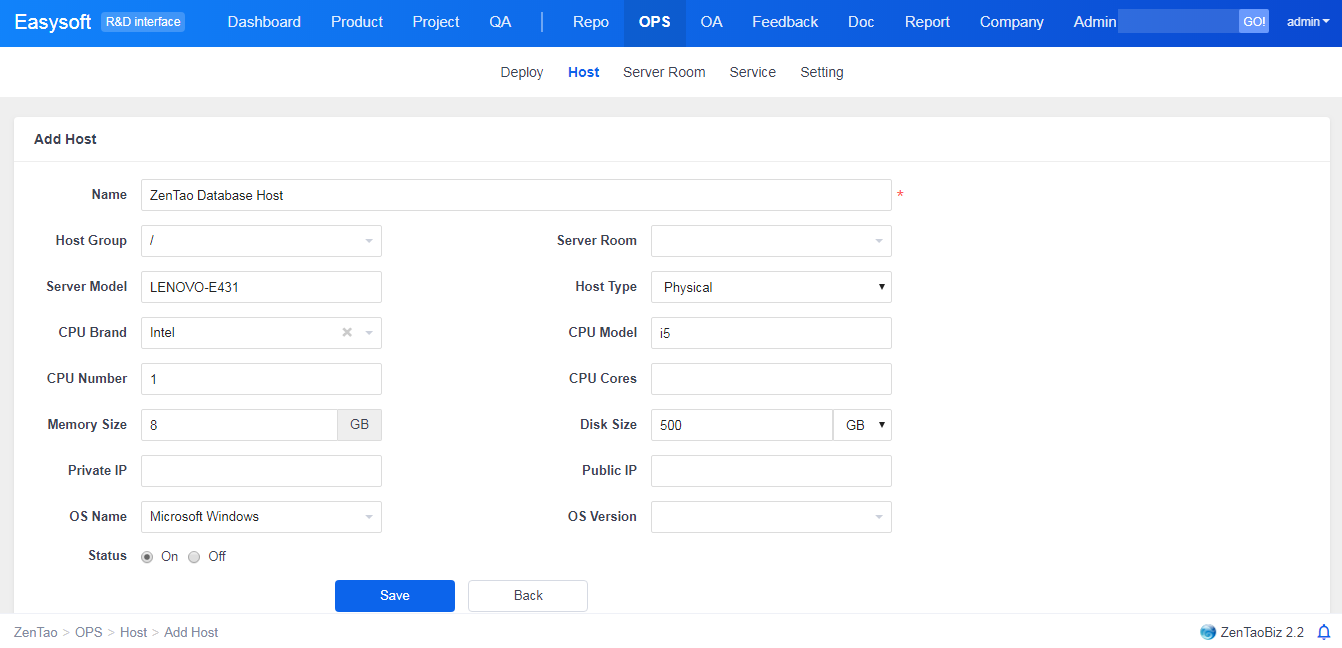Expand the Server Room dropdown
1342x648 pixels.
[x=771, y=241]
